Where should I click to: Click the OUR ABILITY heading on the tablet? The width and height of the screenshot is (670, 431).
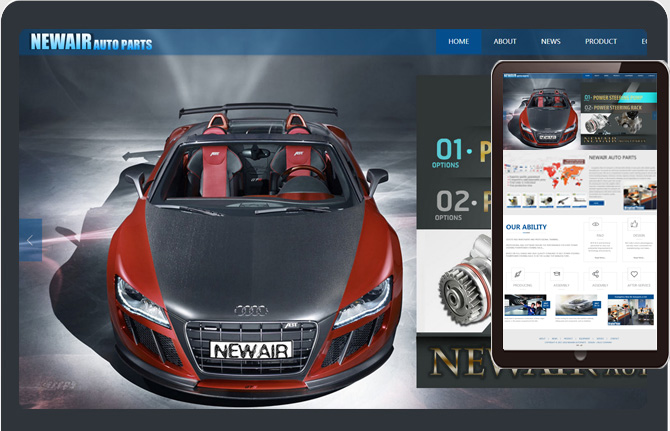click(526, 227)
